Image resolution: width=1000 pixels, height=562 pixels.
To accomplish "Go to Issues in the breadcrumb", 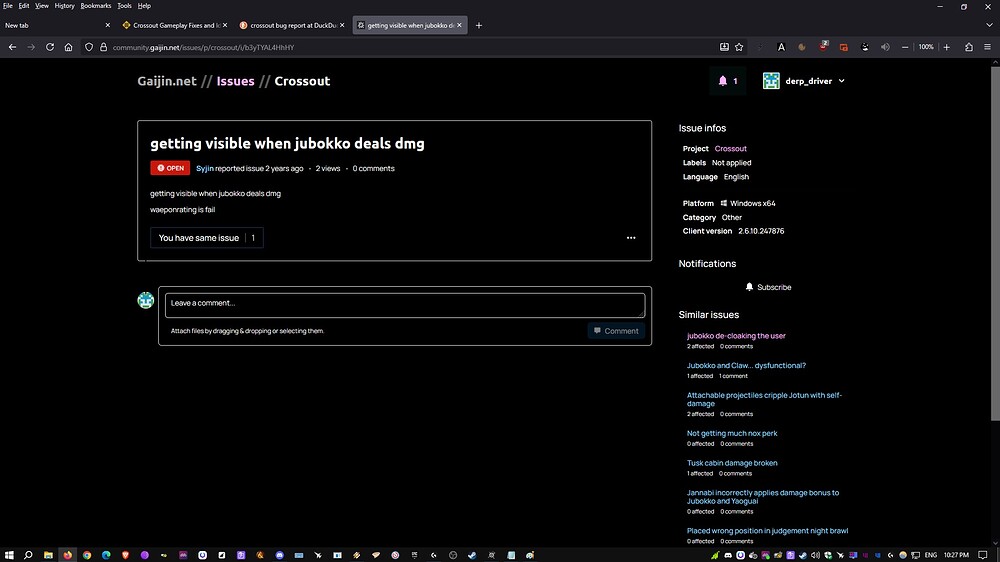I will click(x=235, y=81).
